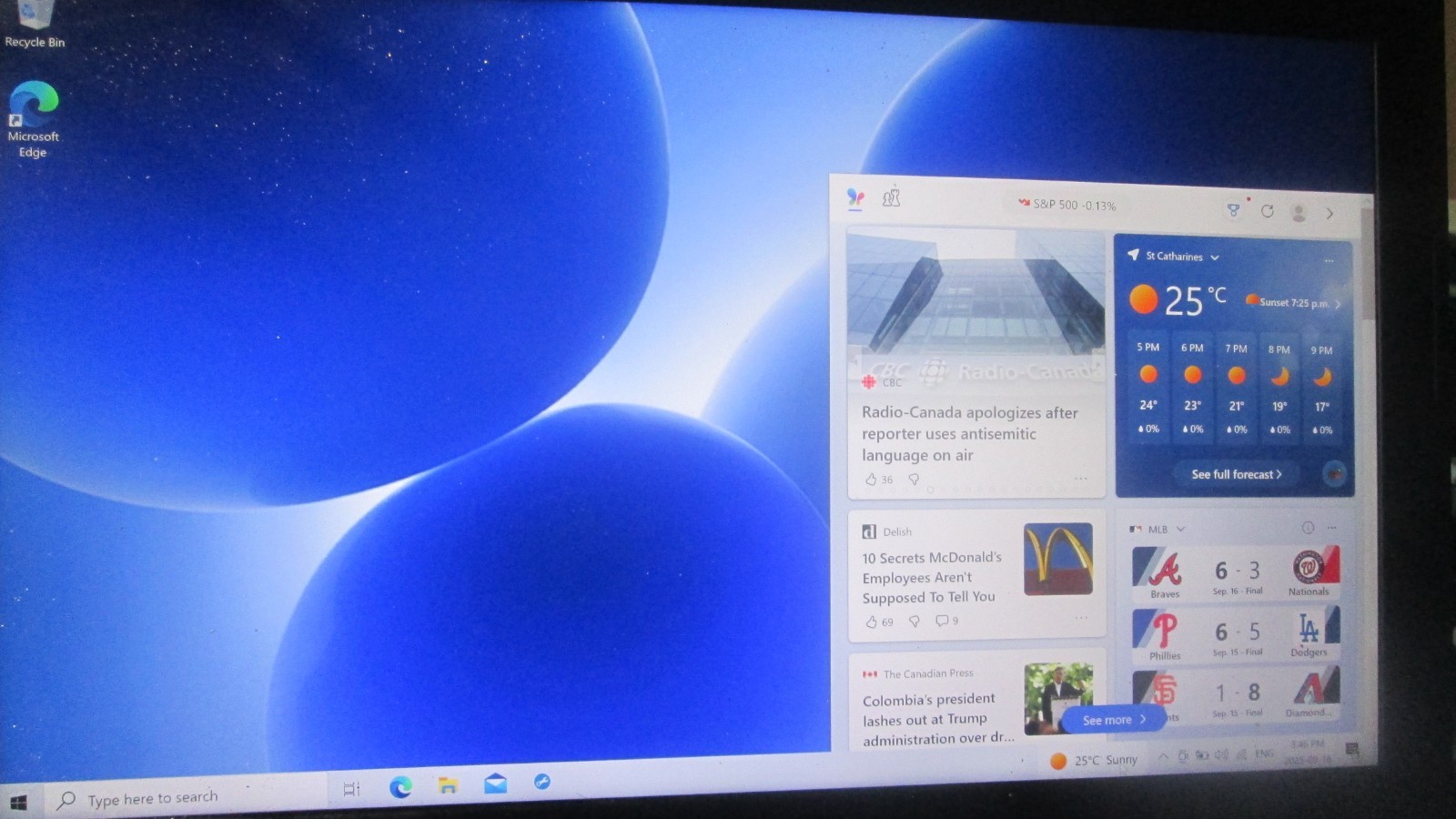Refresh the news feed widget
Image resolution: width=1456 pixels, height=819 pixels.
pos(1267,211)
